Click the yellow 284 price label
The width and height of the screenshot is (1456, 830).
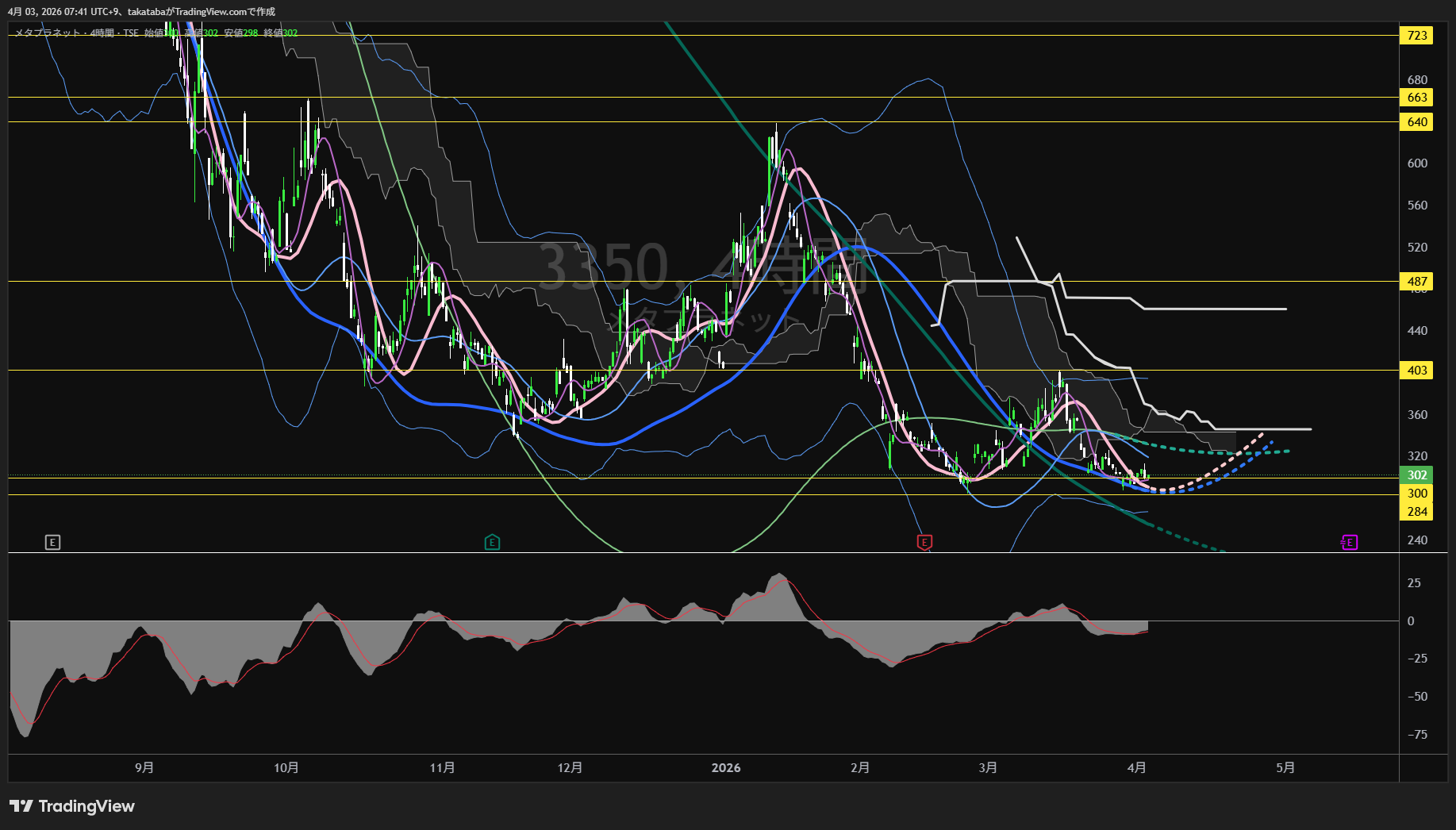point(1417,512)
